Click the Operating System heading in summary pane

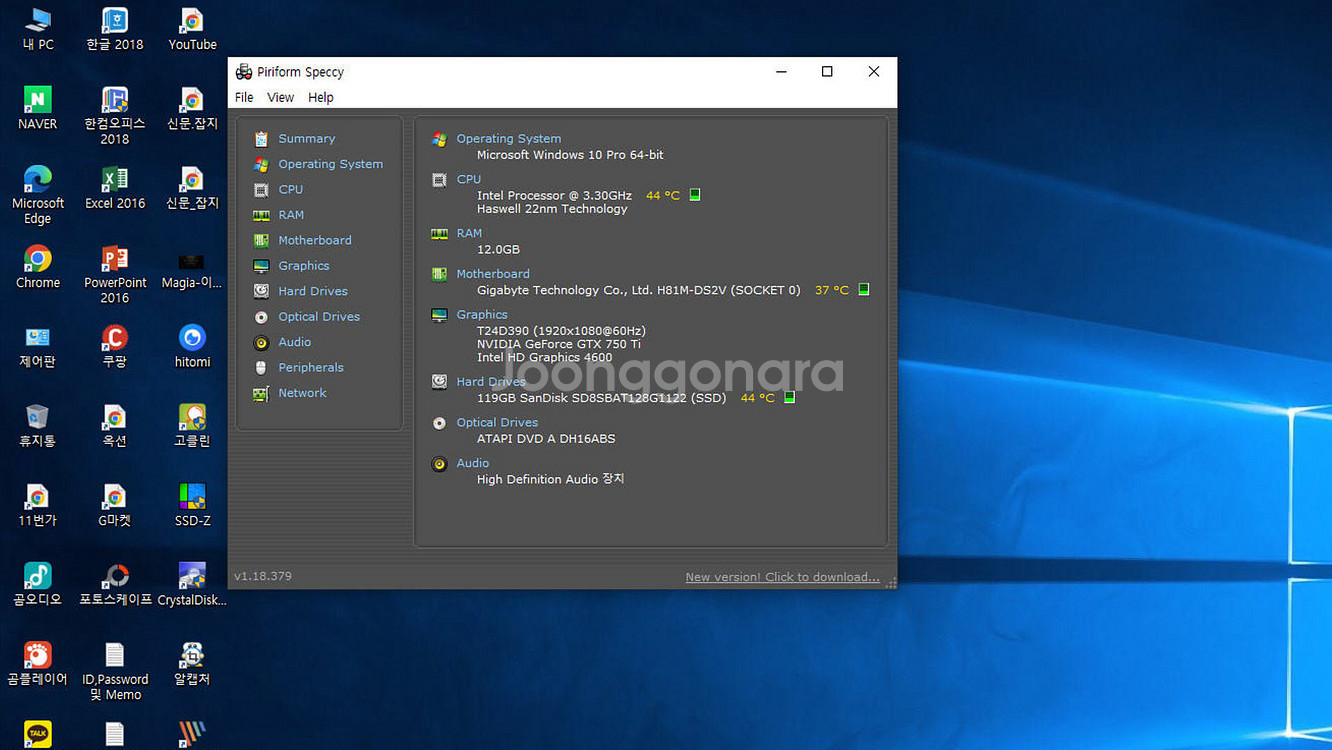pyautogui.click(x=508, y=139)
